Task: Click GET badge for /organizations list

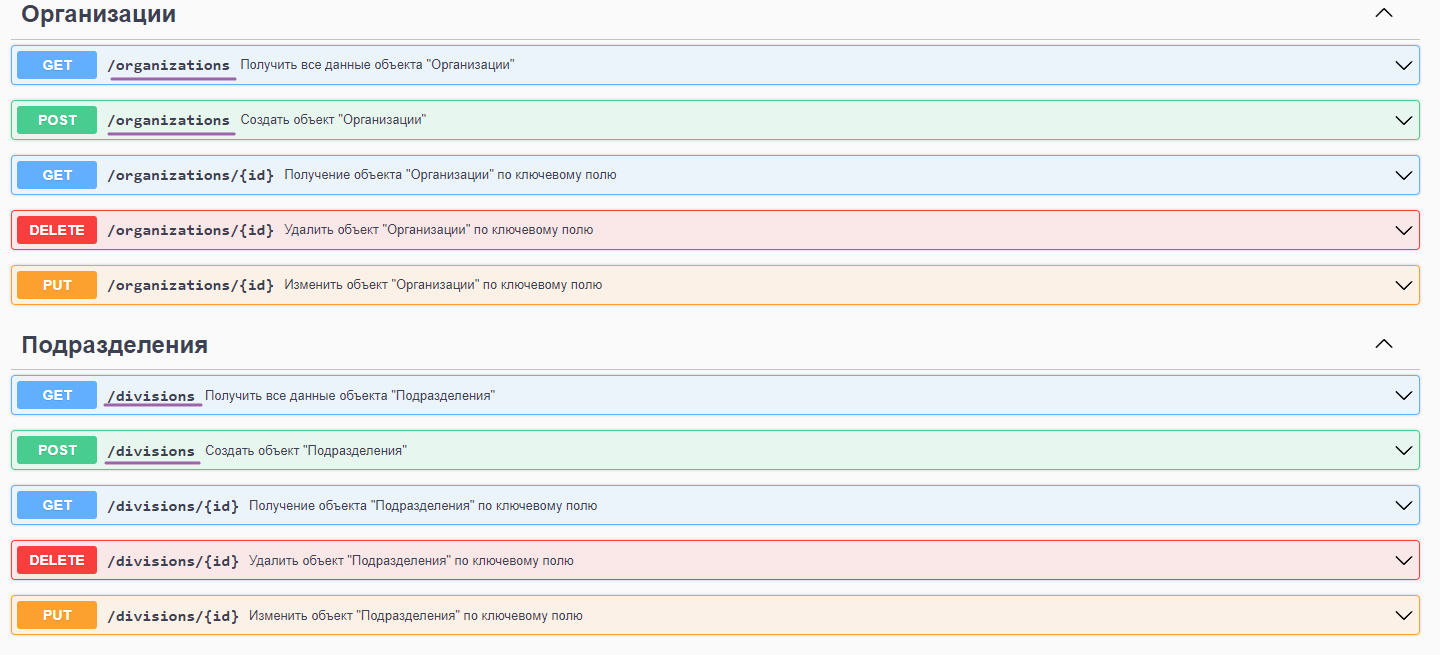Action: pos(57,65)
